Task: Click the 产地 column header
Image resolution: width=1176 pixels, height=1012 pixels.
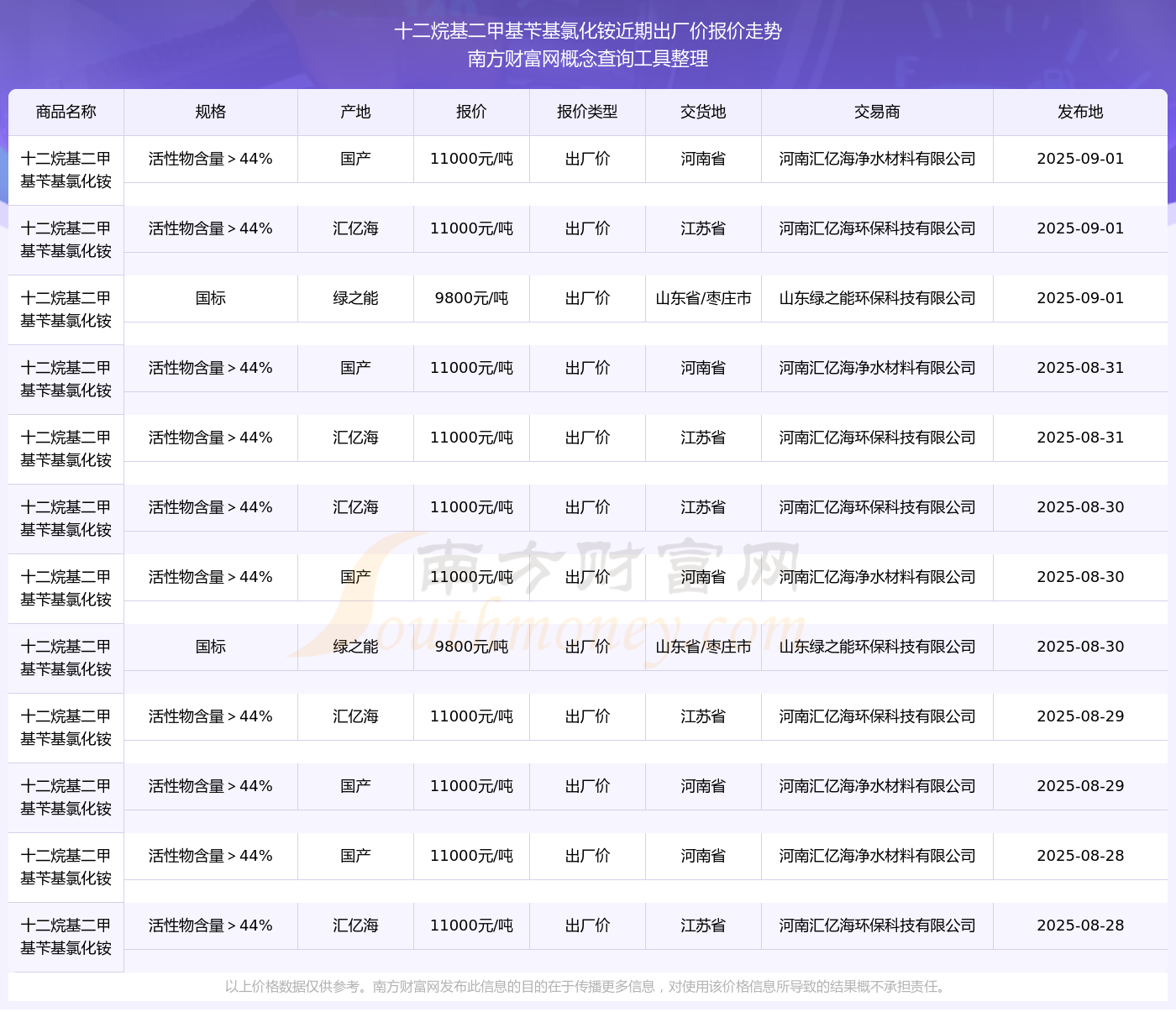Action: pyautogui.click(x=355, y=112)
